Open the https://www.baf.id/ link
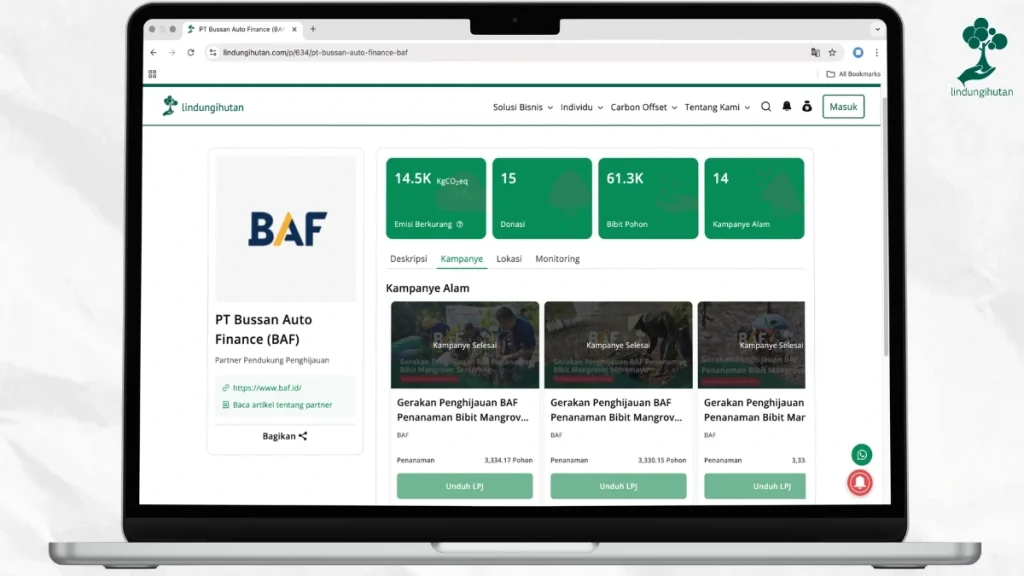Viewport: 1024px width, 576px height. [267, 387]
